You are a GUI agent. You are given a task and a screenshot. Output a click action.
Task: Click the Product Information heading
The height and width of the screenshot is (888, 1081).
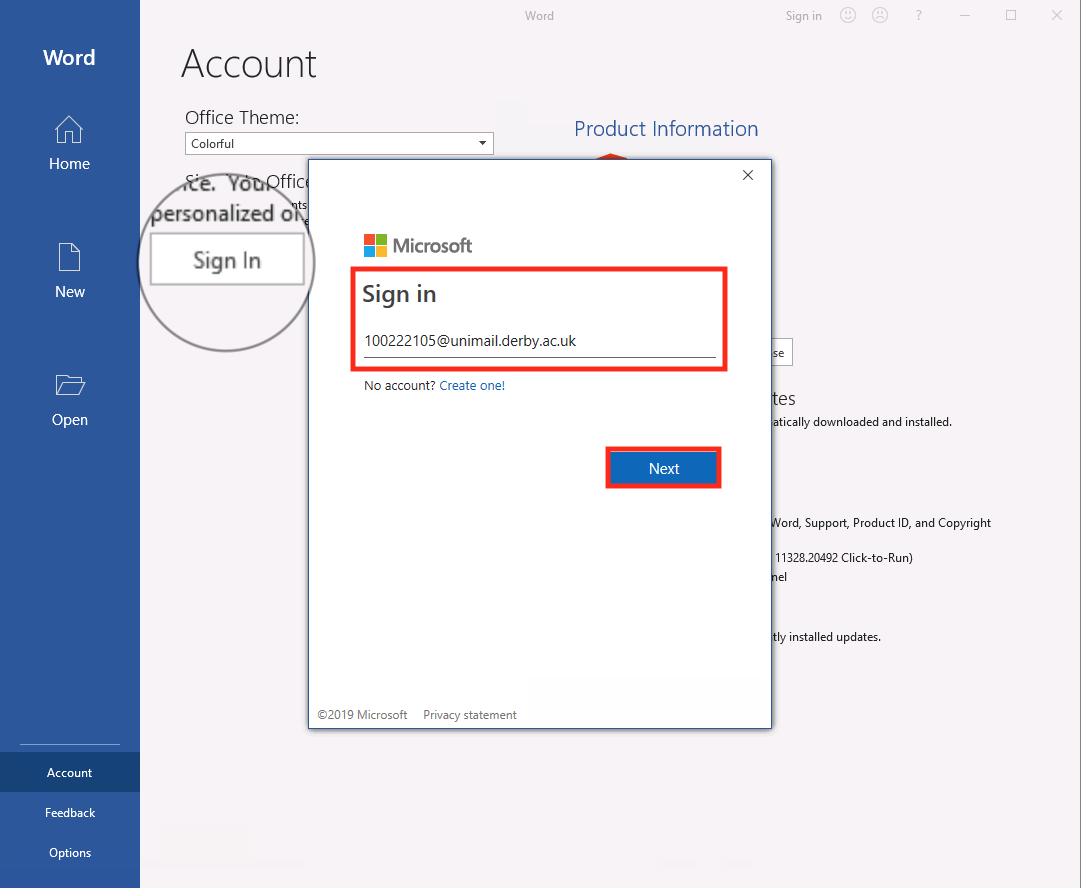click(x=666, y=129)
